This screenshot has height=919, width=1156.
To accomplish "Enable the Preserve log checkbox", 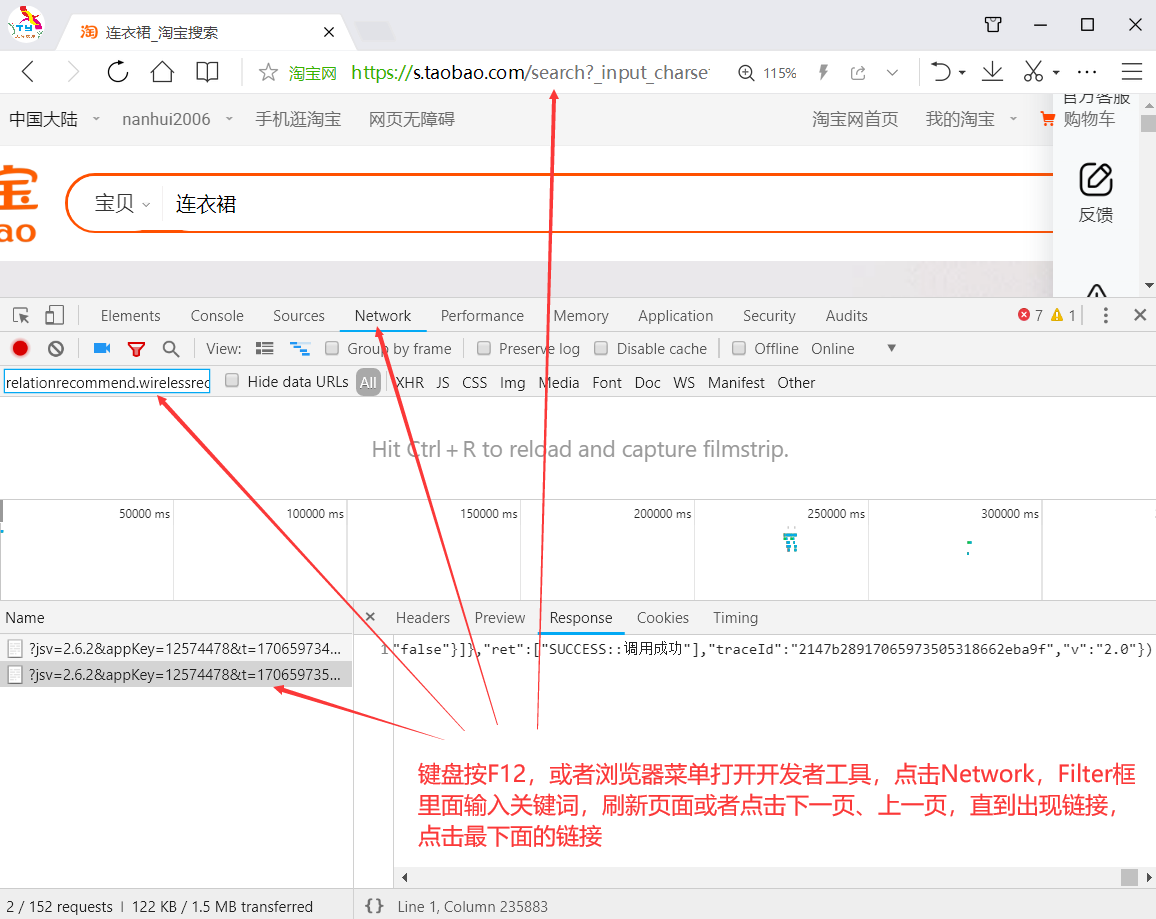I will 484,349.
